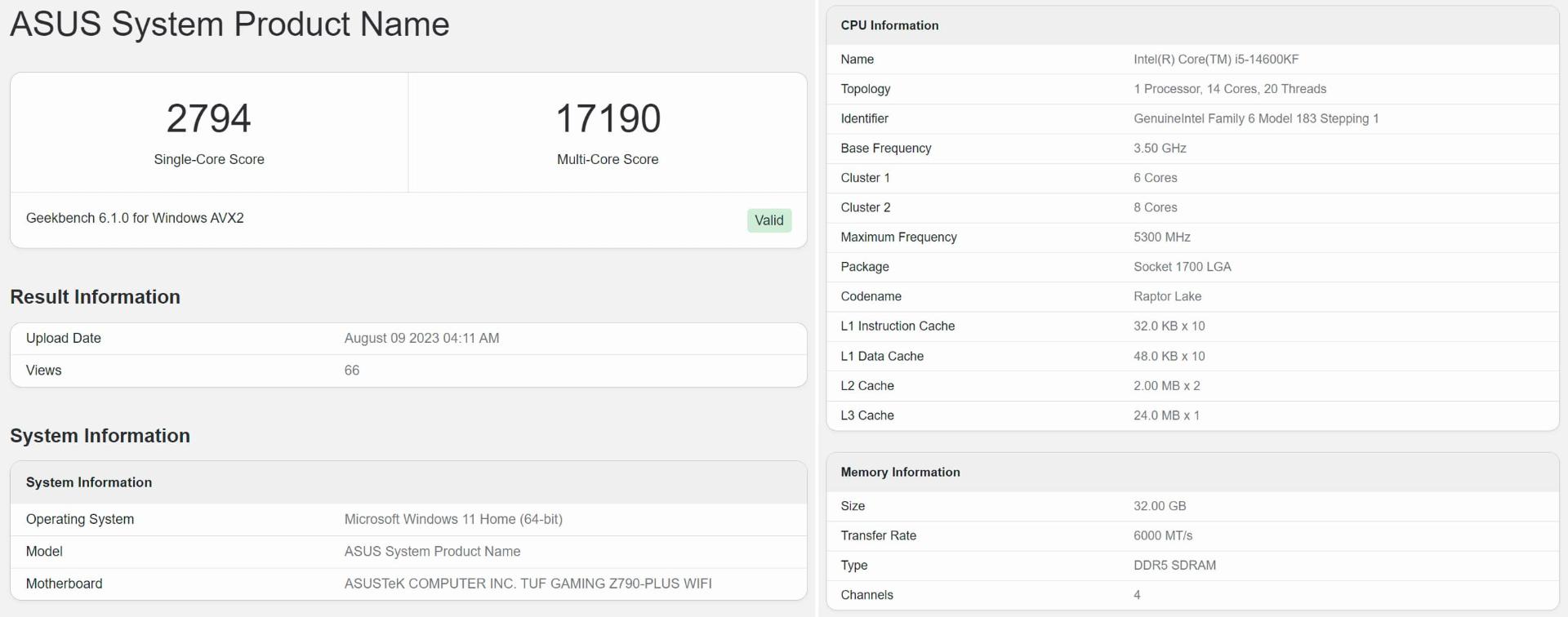Viewport: 1568px width, 617px height.
Task: Select L2 cache value '2.00 MB x 2'
Action: [x=1167, y=386]
